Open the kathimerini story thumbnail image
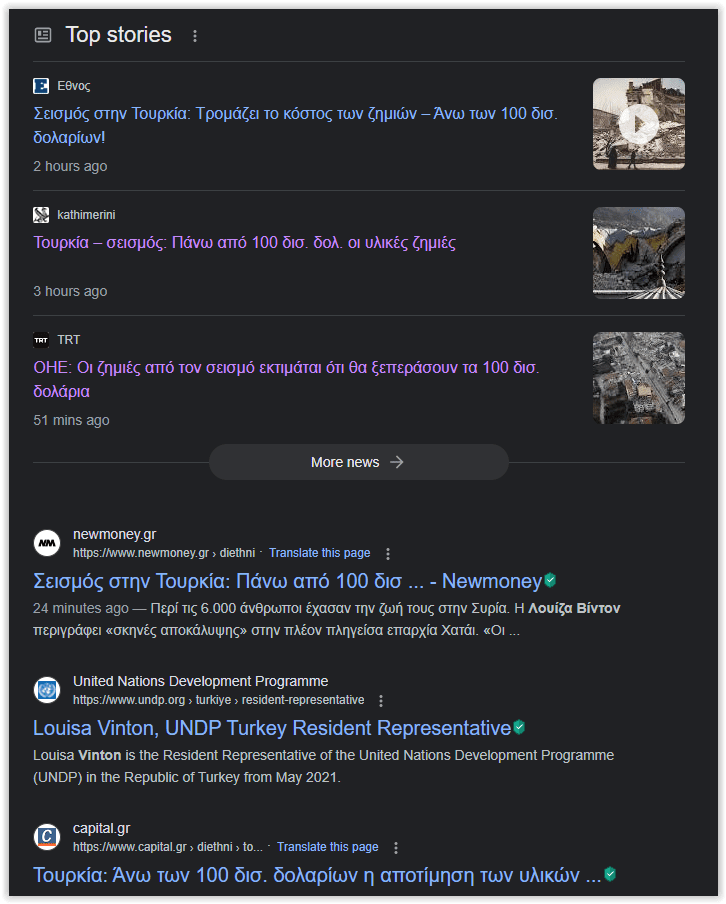 pyautogui.click(x=638, y=253)
